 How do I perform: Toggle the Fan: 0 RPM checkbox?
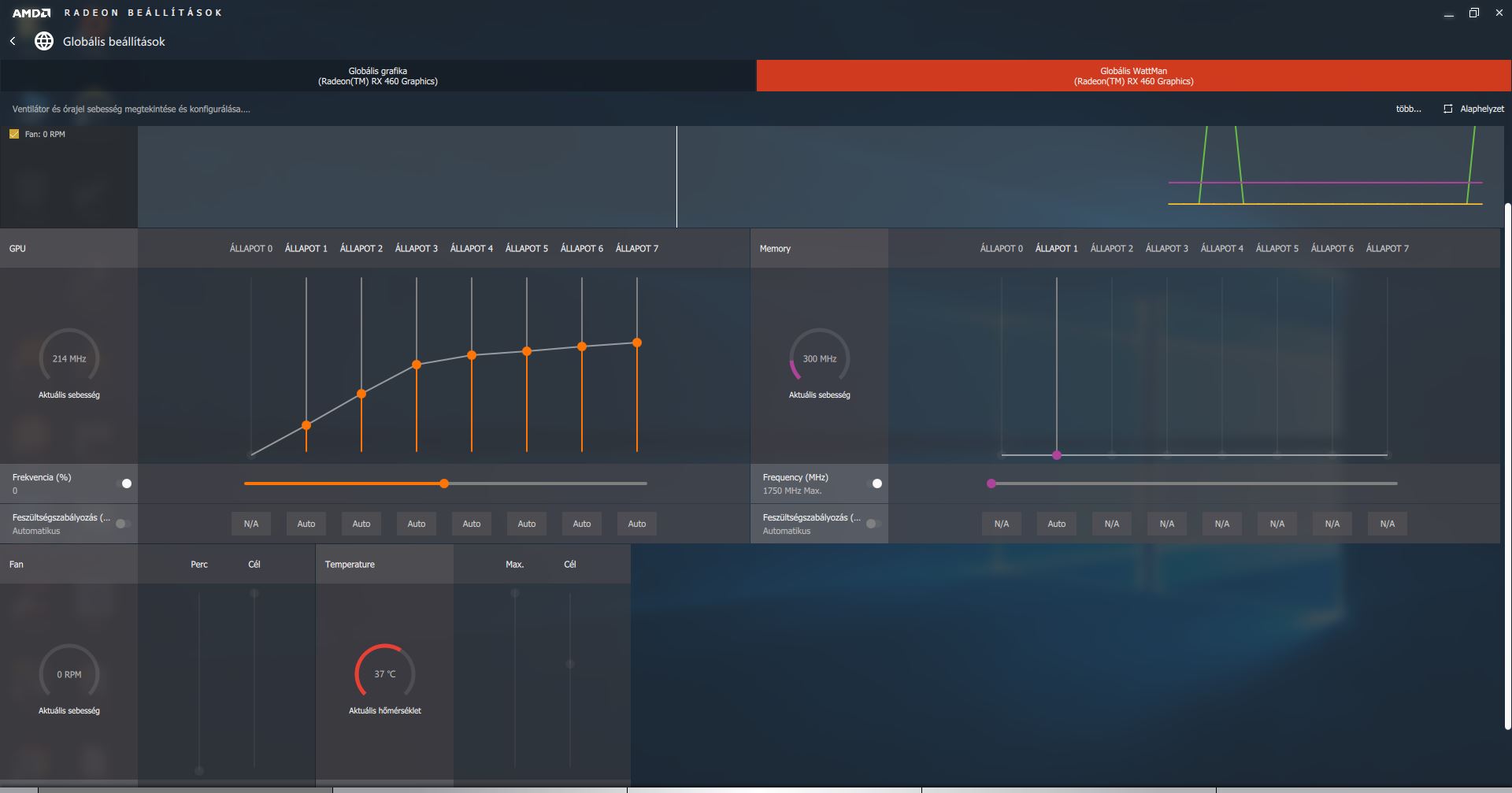click(14, 134)
